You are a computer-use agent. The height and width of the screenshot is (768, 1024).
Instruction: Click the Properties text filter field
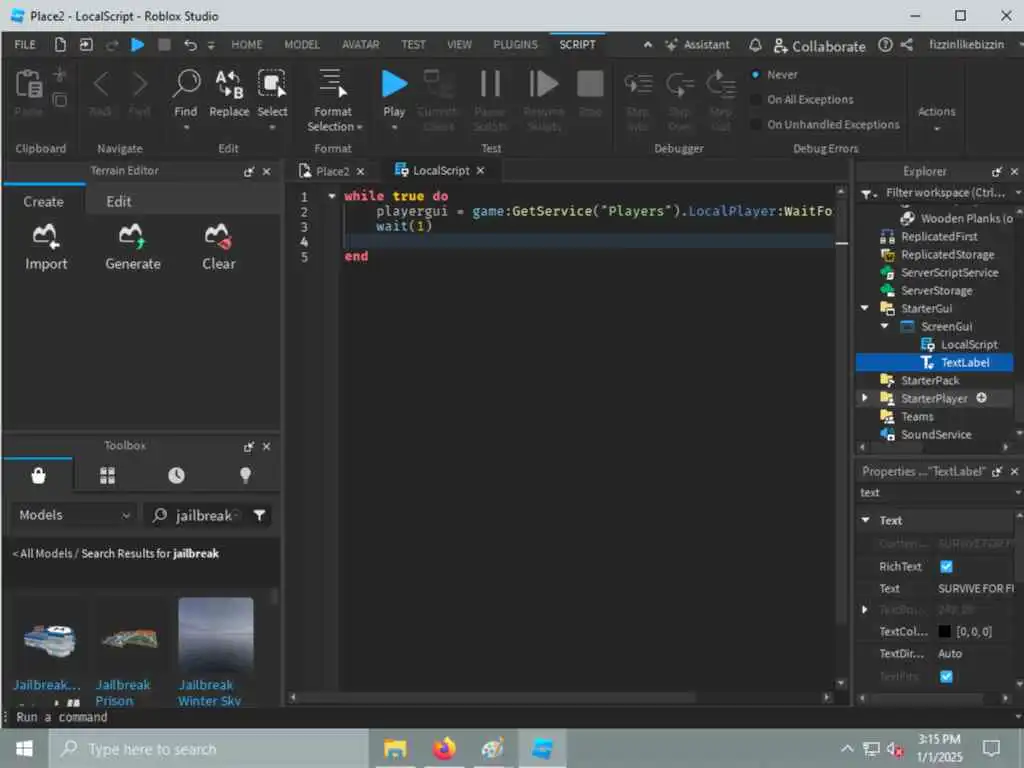tap(935, 492)
